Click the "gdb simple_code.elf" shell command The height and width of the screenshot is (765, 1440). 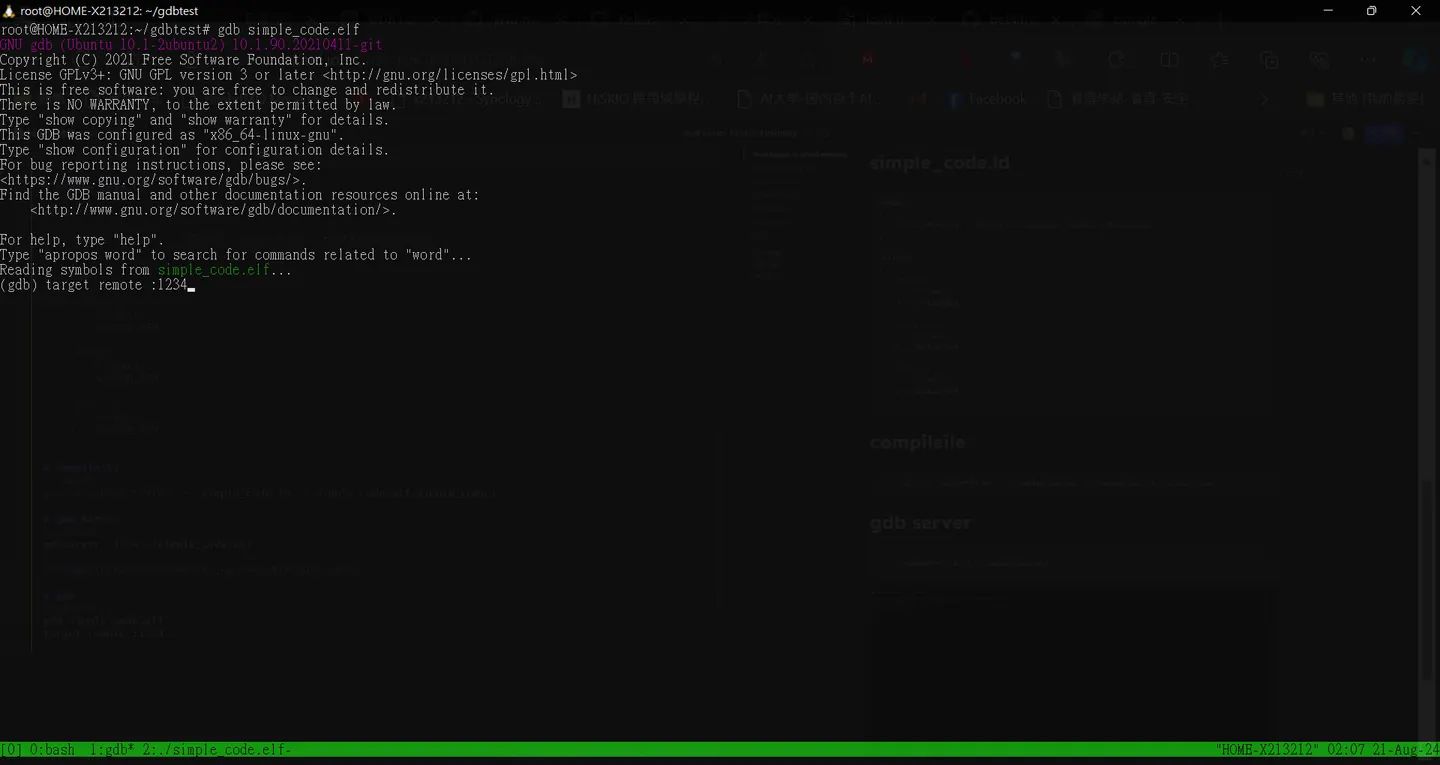(289, 30)
